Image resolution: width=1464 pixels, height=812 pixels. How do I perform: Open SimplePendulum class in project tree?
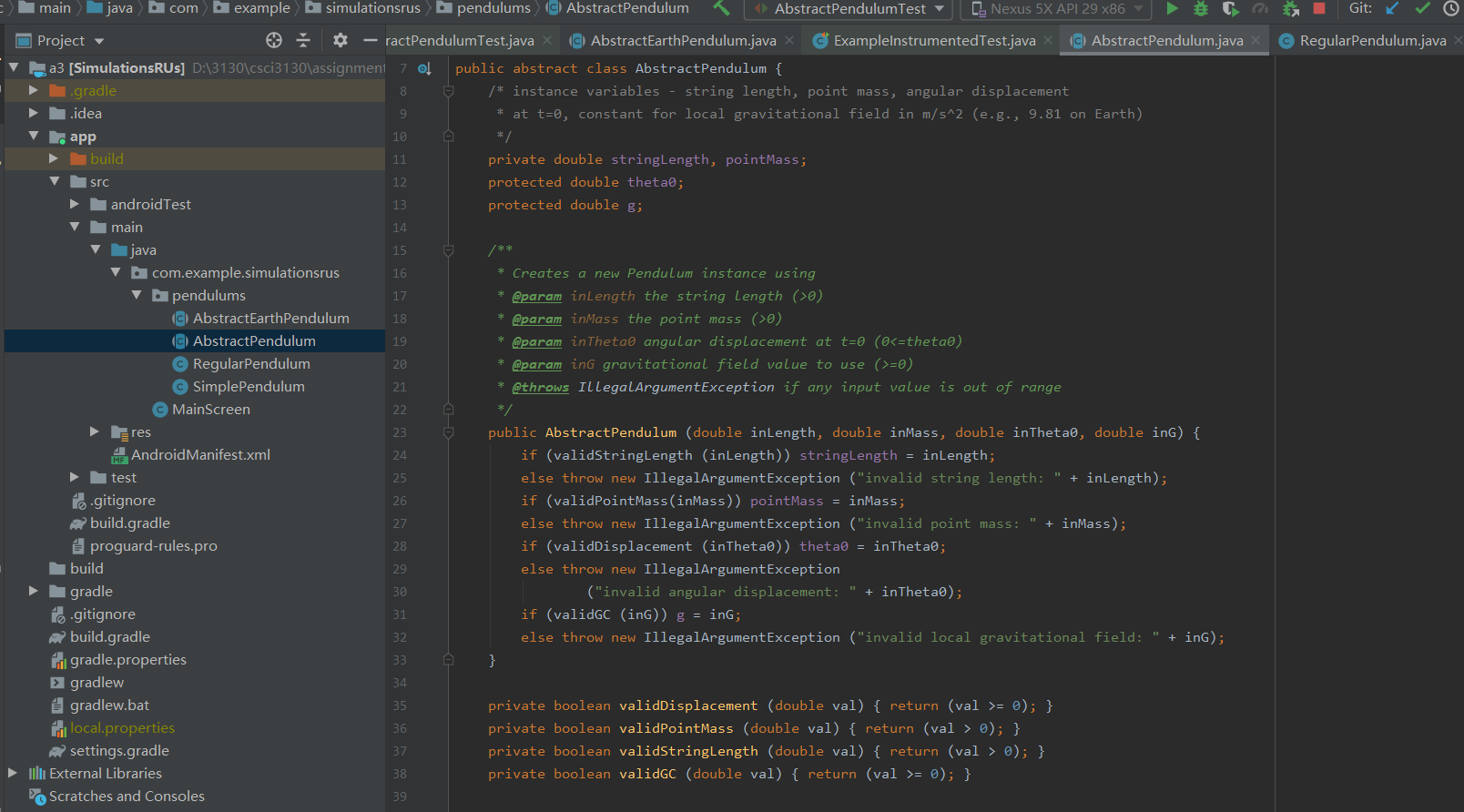[248, 387]
